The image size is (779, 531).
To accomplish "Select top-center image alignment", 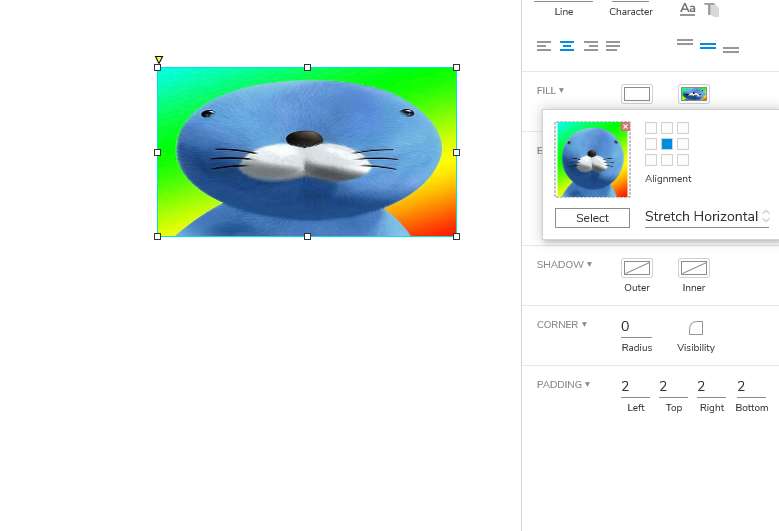I will (x=667, y=128).
